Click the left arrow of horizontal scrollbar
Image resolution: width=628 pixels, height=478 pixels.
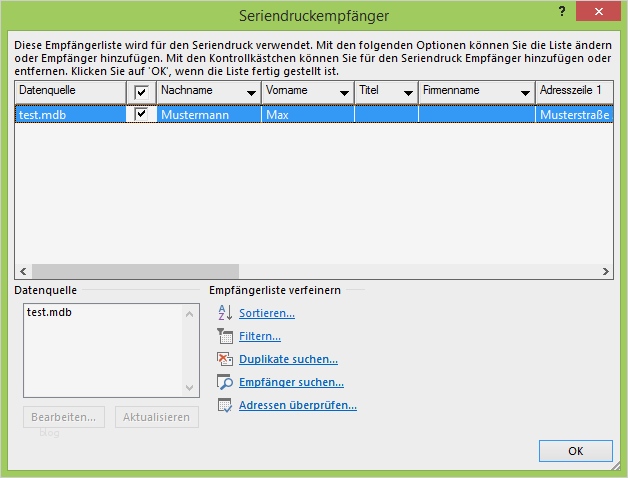coord(23,271)
